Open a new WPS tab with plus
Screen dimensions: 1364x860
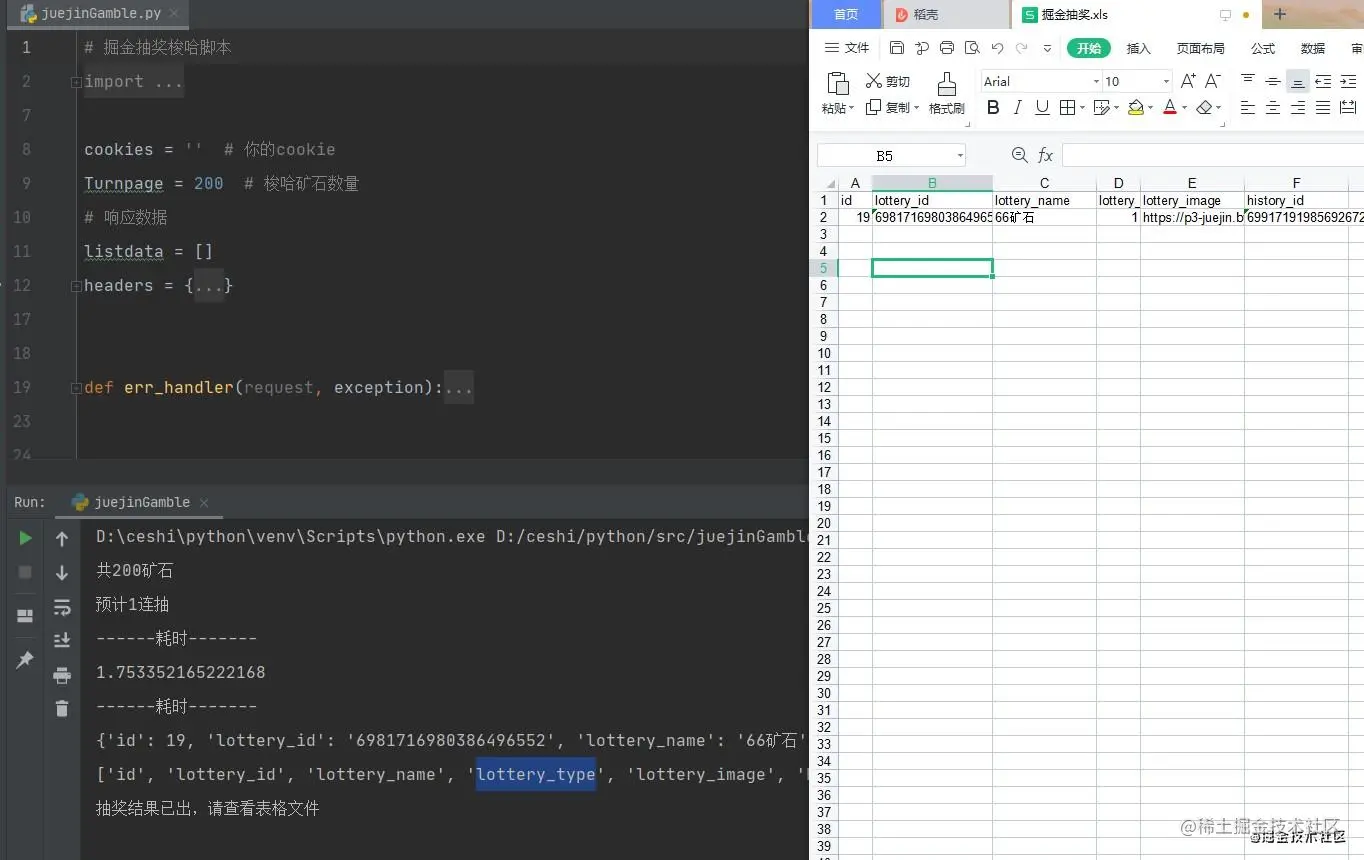pyautogui.click(x=1279, y=14)
